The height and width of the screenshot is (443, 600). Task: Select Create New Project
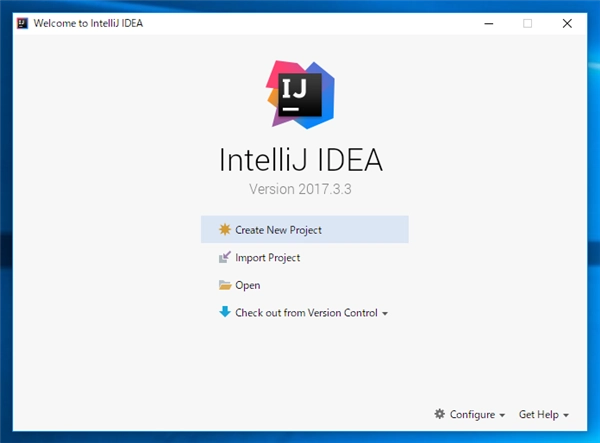pos(305,230)
